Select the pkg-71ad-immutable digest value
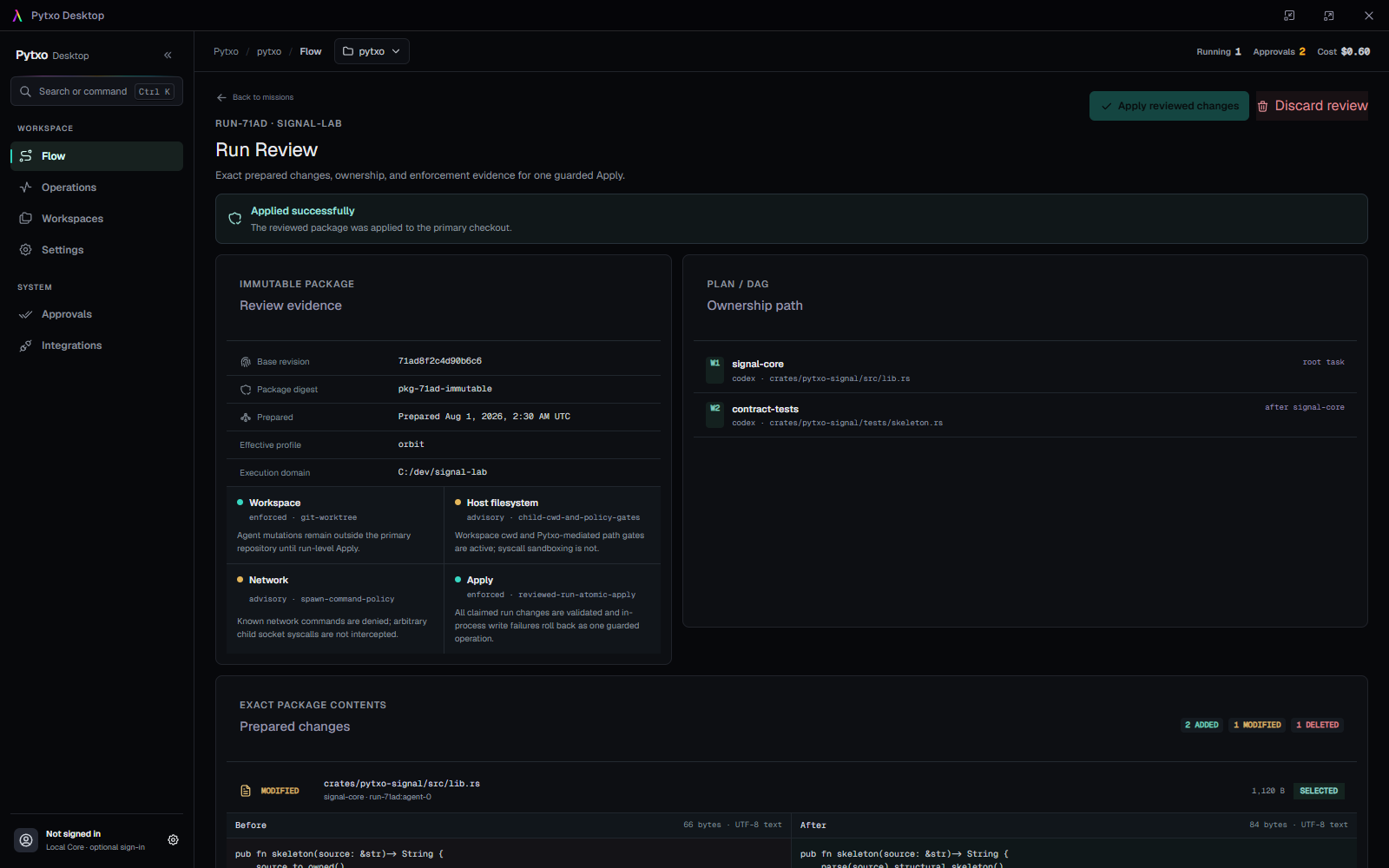This screenshot has width=1389, height=868. pyautogui.click(x=445, y=389)
